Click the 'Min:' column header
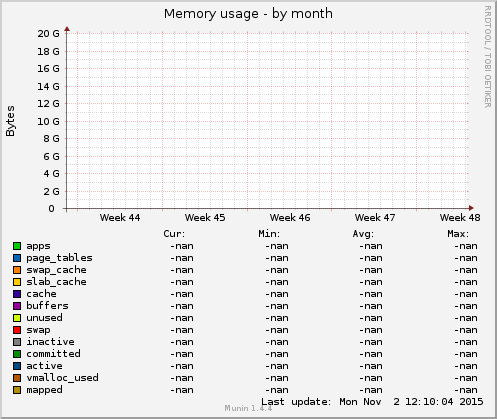Screen dimensions: 497x419 269,234
